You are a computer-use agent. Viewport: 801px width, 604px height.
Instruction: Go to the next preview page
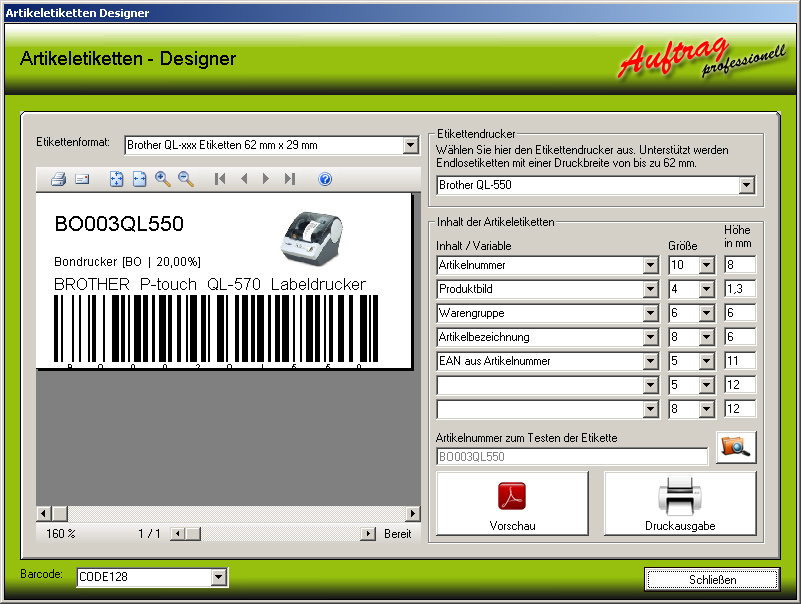point(266,179)
